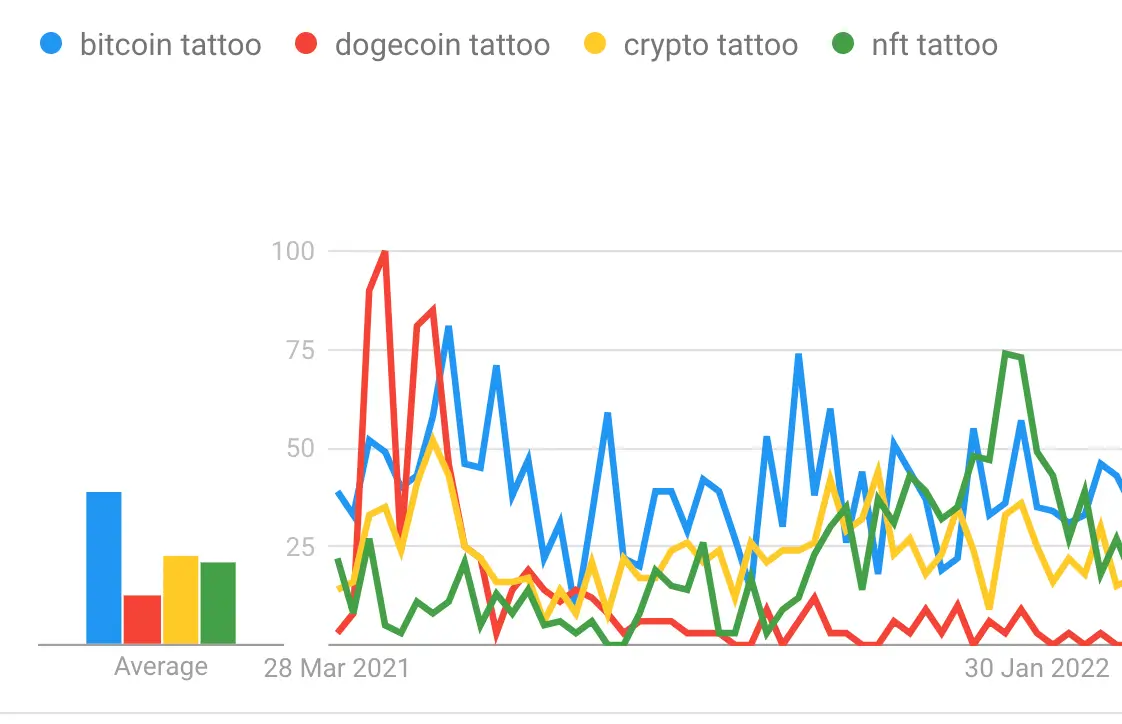
Task: Click the green nft tattoo legend dot
Action: click(x=843, y=45)
